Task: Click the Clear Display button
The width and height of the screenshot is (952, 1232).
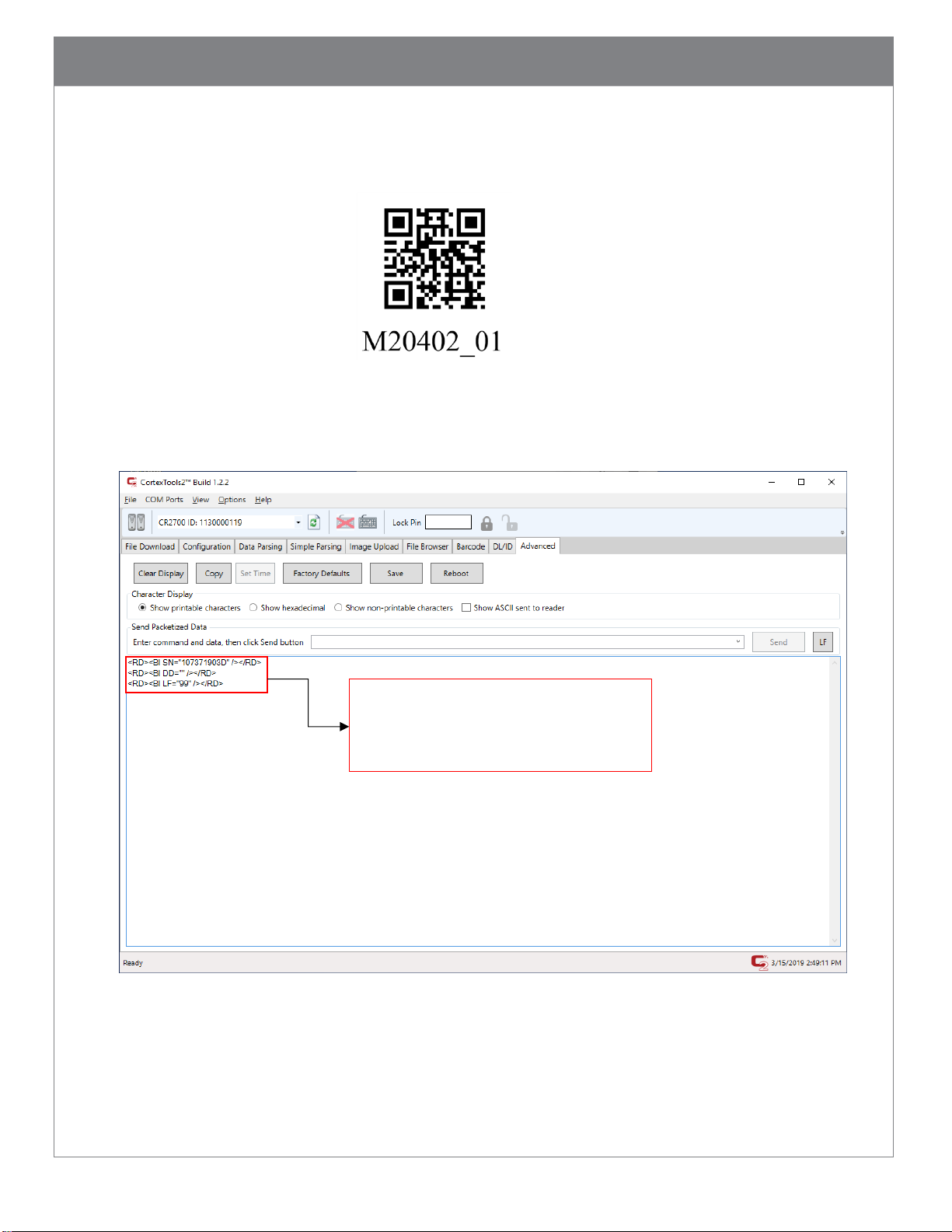Action: tap(161, 574)
